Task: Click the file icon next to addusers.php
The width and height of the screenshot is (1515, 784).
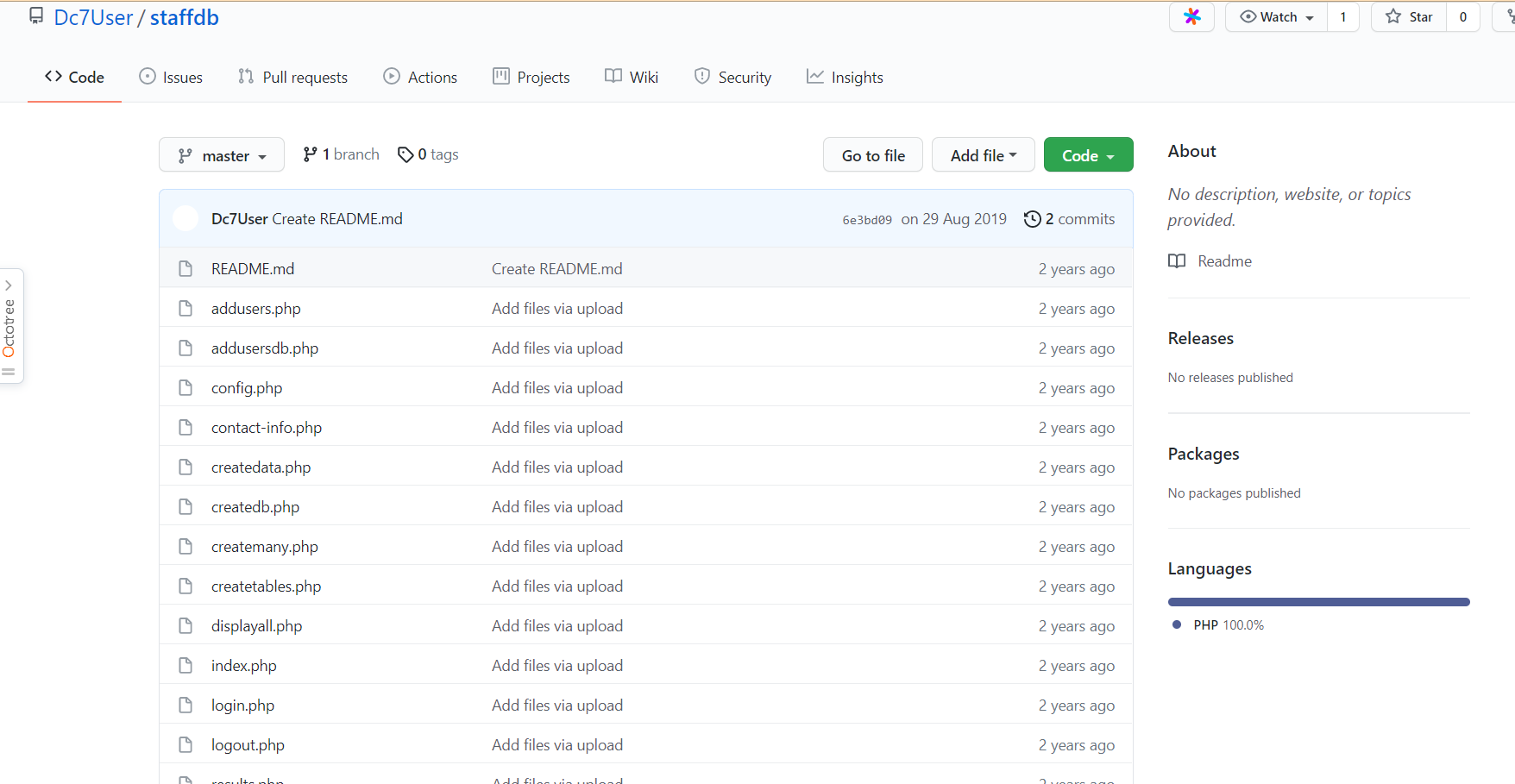Action: pyautogui.click(x=185, y=309)
